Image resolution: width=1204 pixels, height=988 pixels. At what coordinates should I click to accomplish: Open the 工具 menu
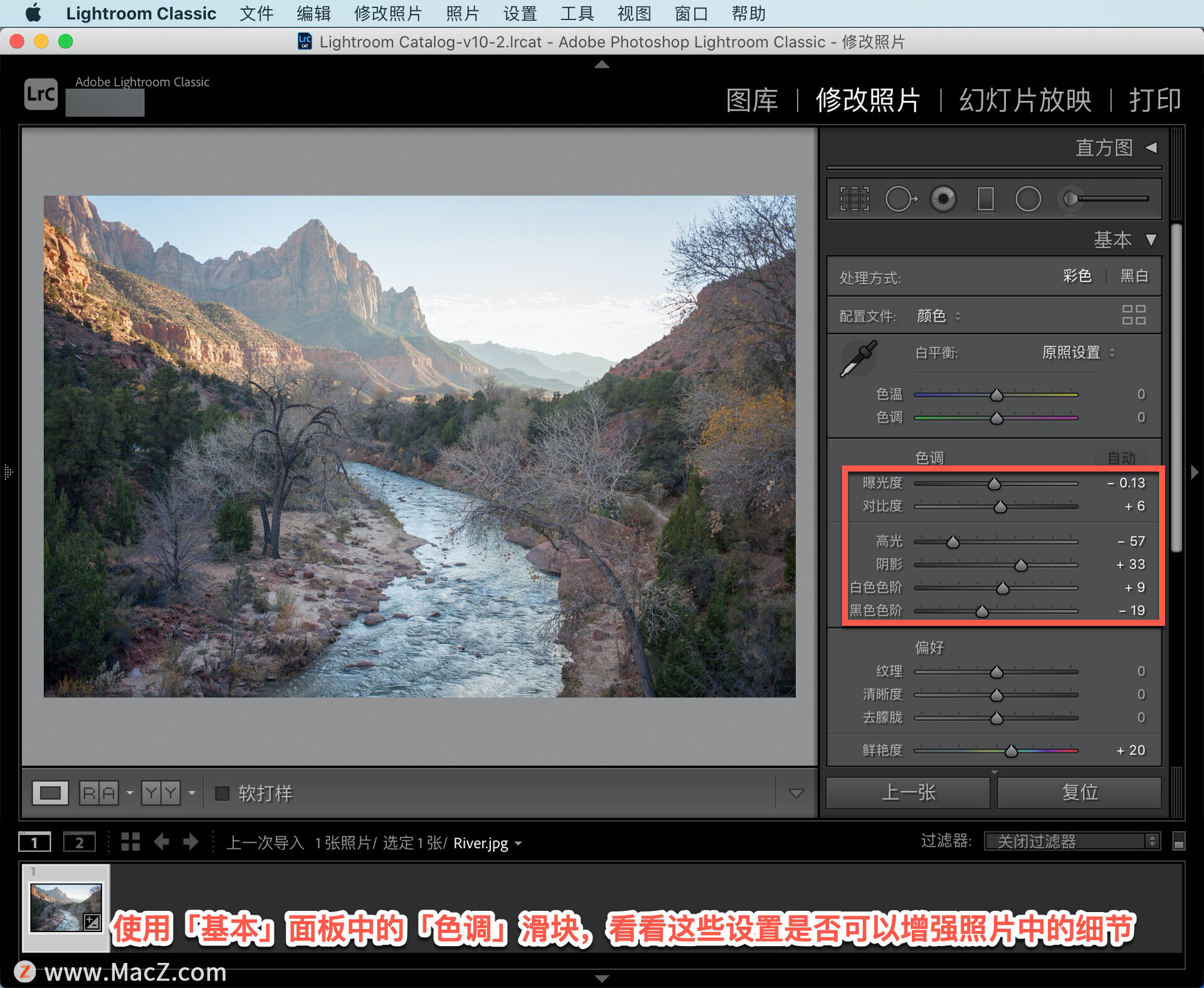pos(577,13)
